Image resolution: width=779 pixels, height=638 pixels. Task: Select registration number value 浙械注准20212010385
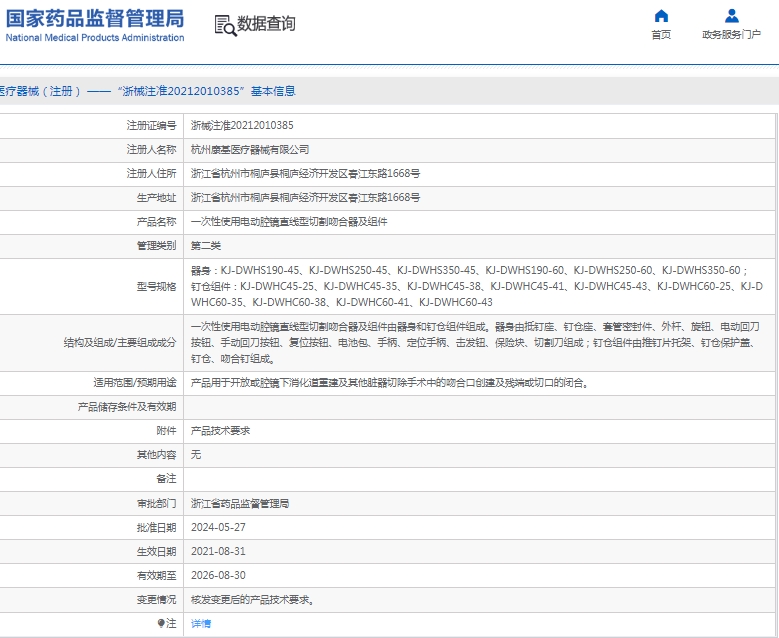[242, 126]
